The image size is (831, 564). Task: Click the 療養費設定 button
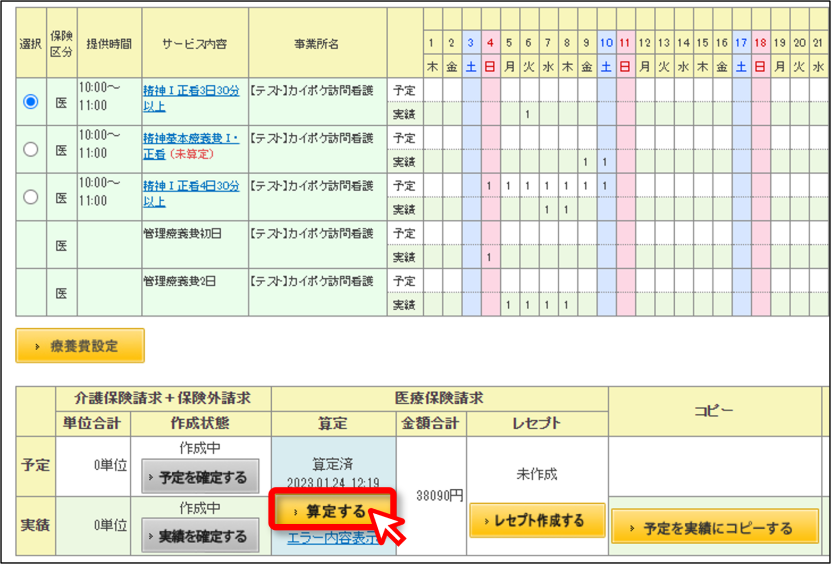coord(80,346)
